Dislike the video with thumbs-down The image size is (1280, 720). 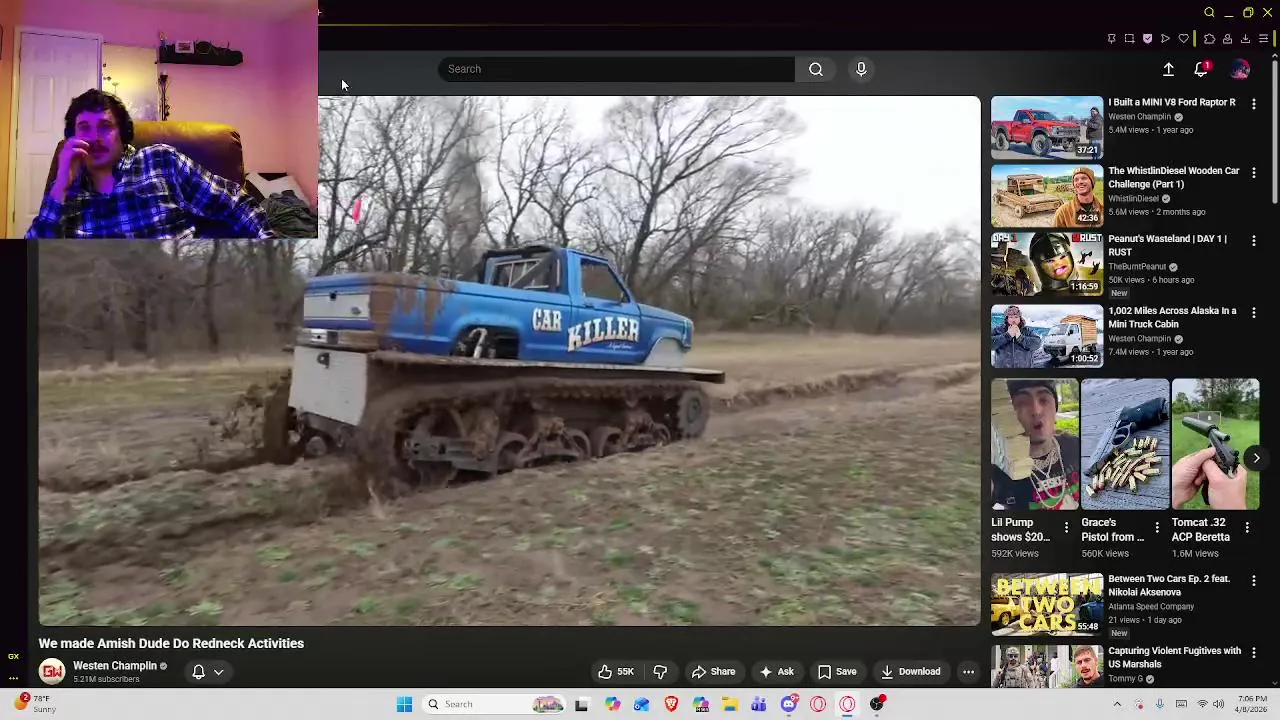(x=660, y=672)
